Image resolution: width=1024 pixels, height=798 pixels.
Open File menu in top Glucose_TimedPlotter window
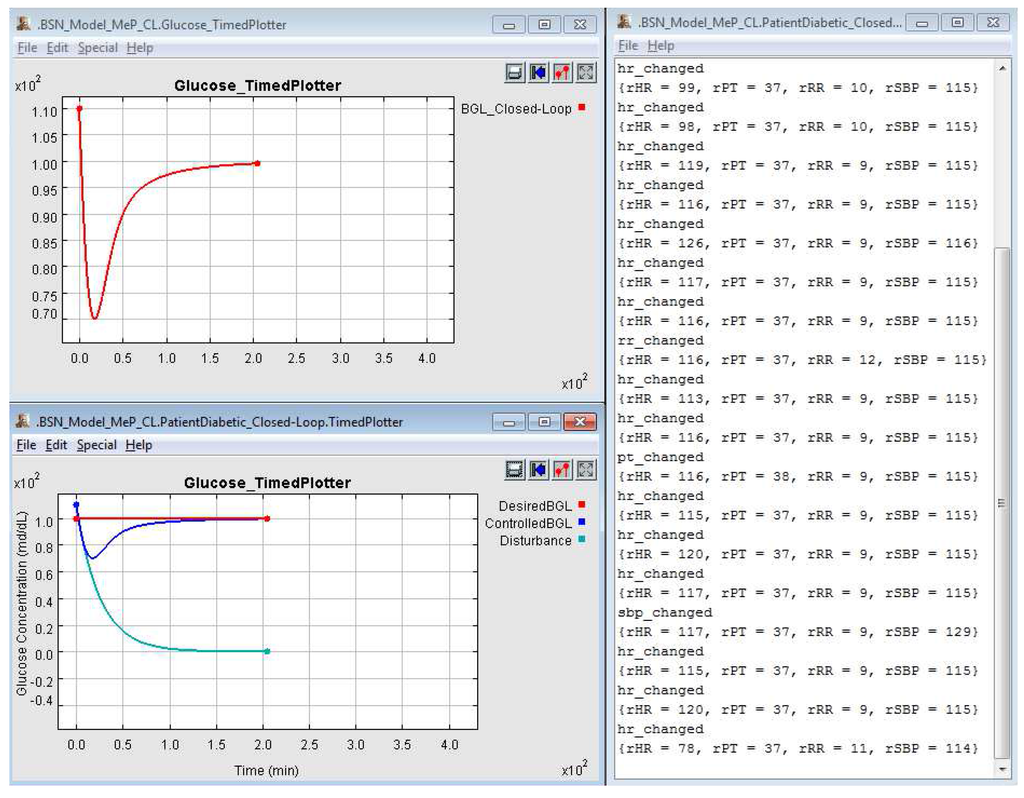click(27, 47)
